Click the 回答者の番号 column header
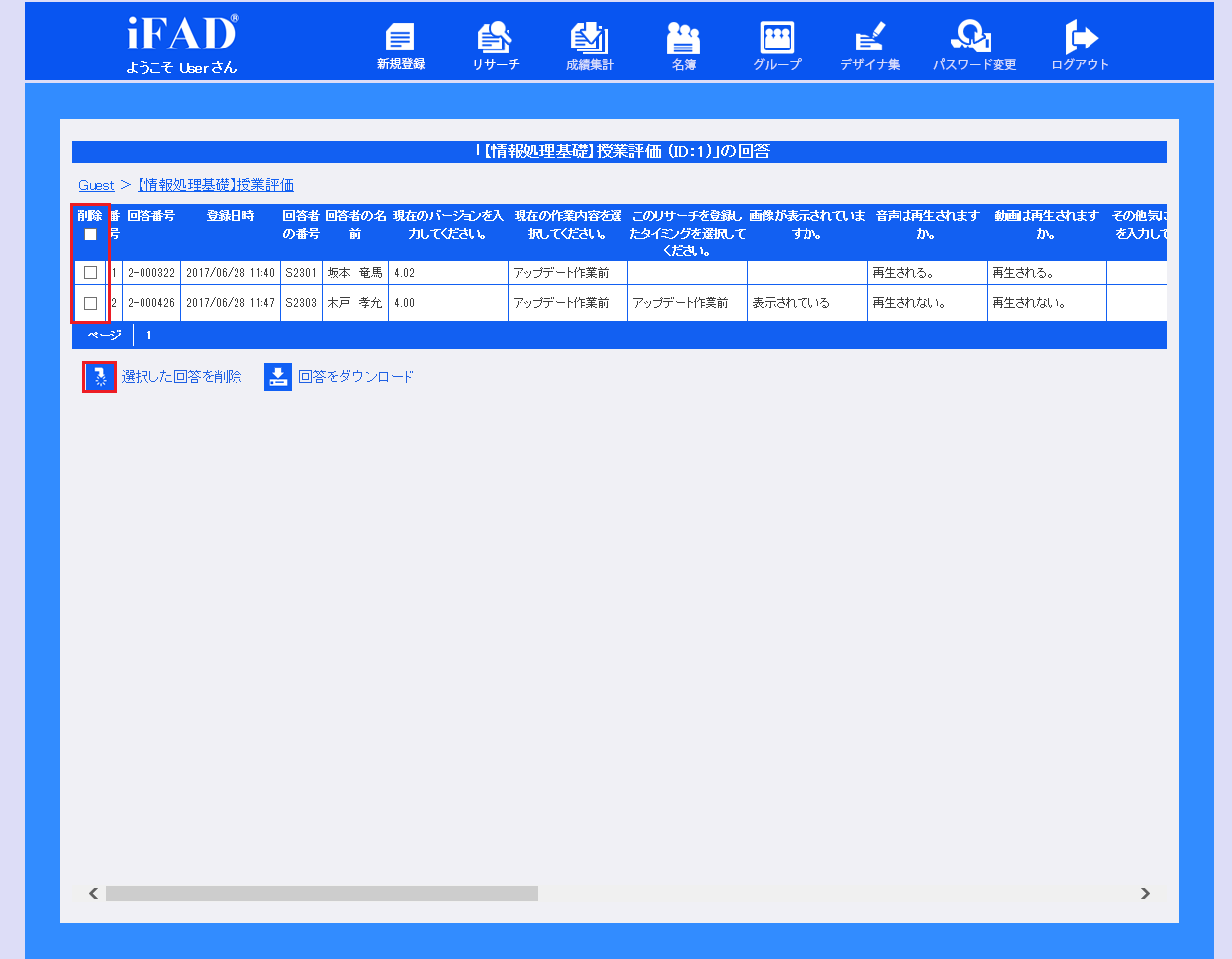Screen dimensions: 1232x959 coord(301,225)
